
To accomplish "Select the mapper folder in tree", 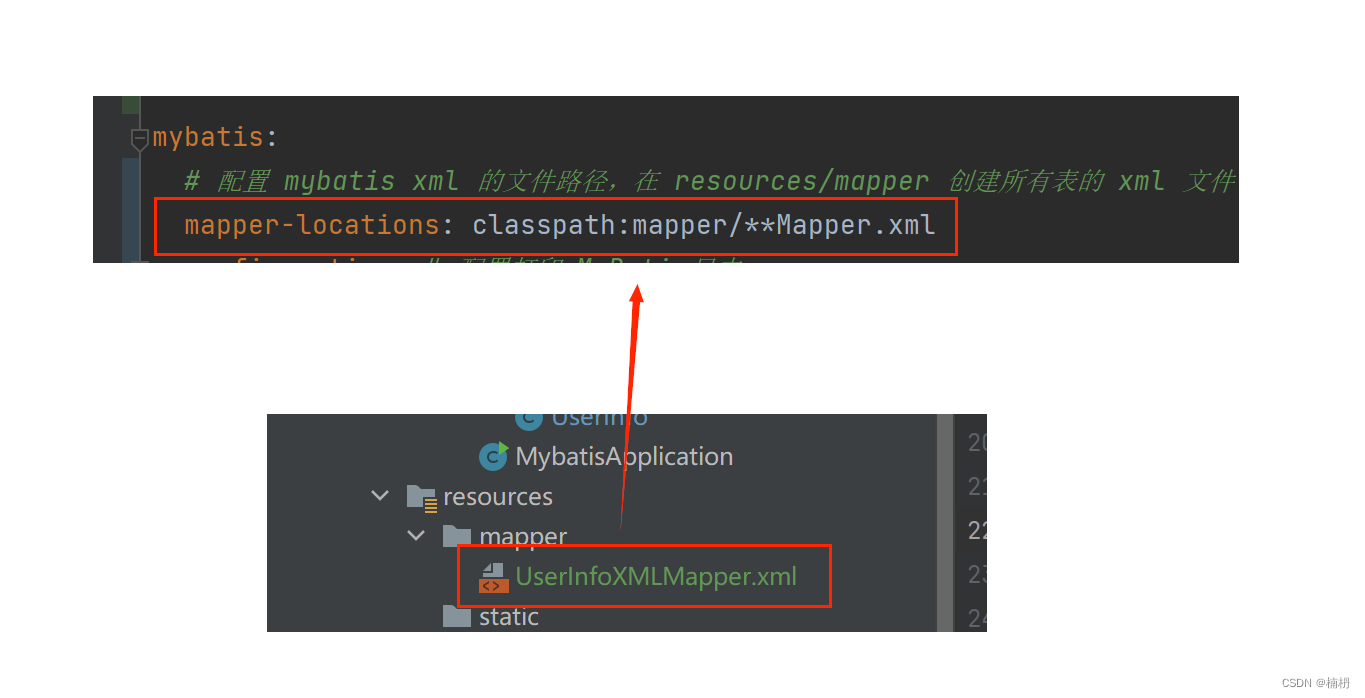I will click(x=523, y=536).
